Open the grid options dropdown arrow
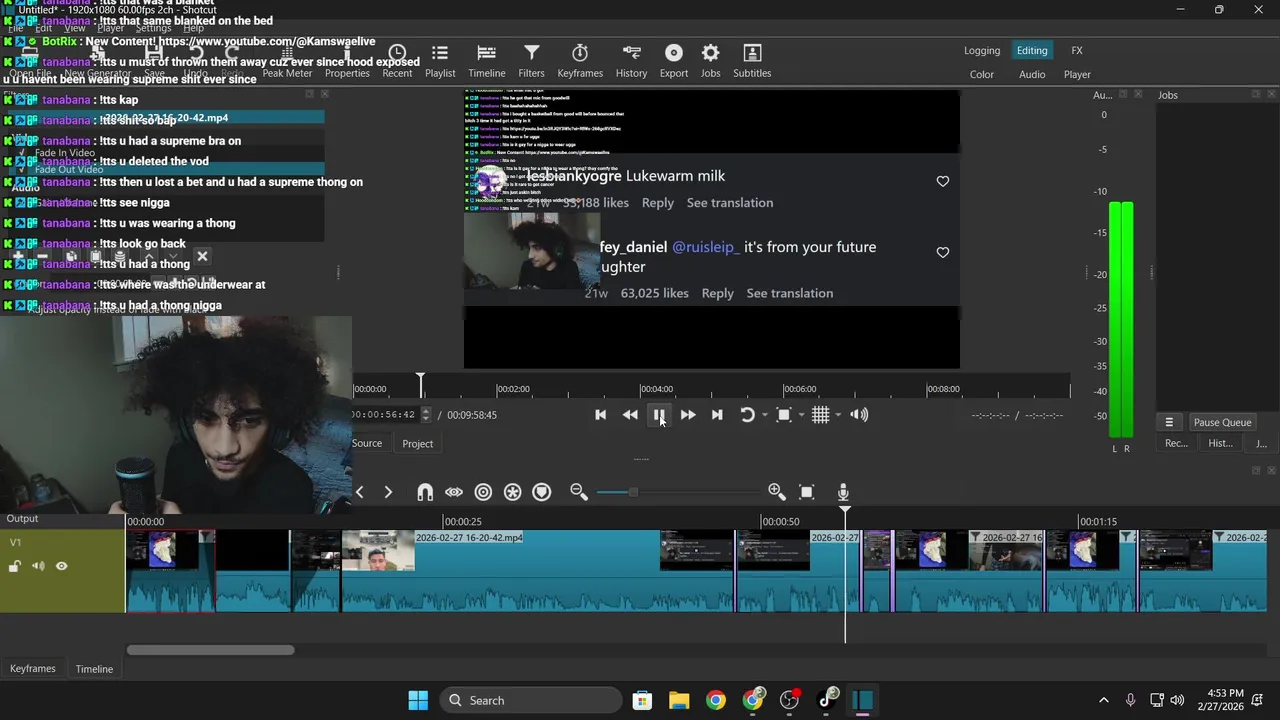 pyautogui.click(x=838, y=415)
